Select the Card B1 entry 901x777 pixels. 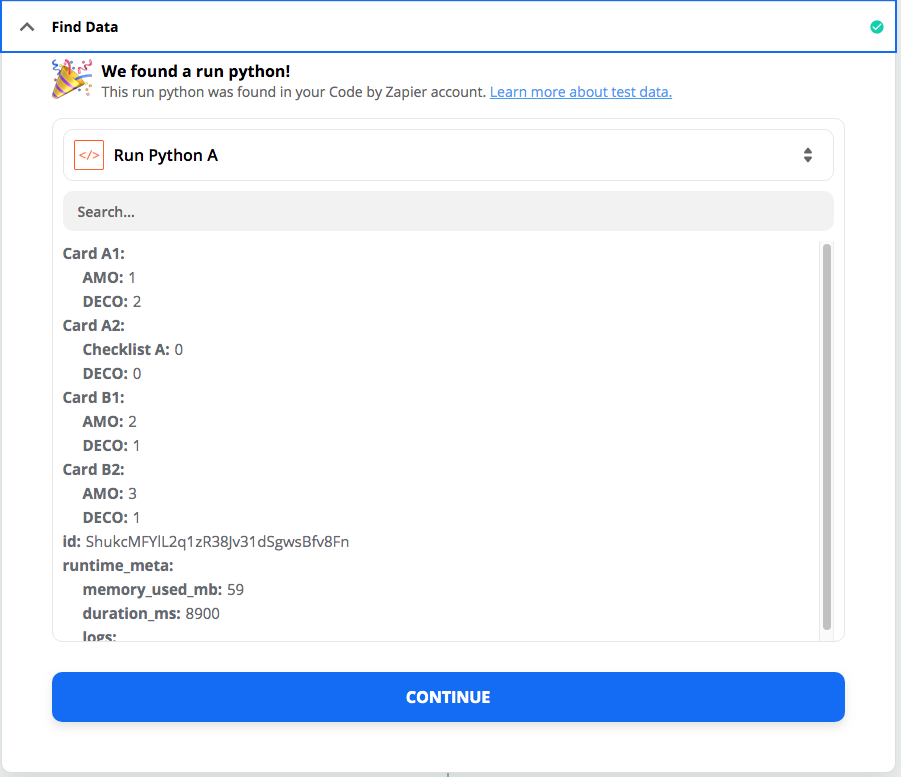pos(94,398)
